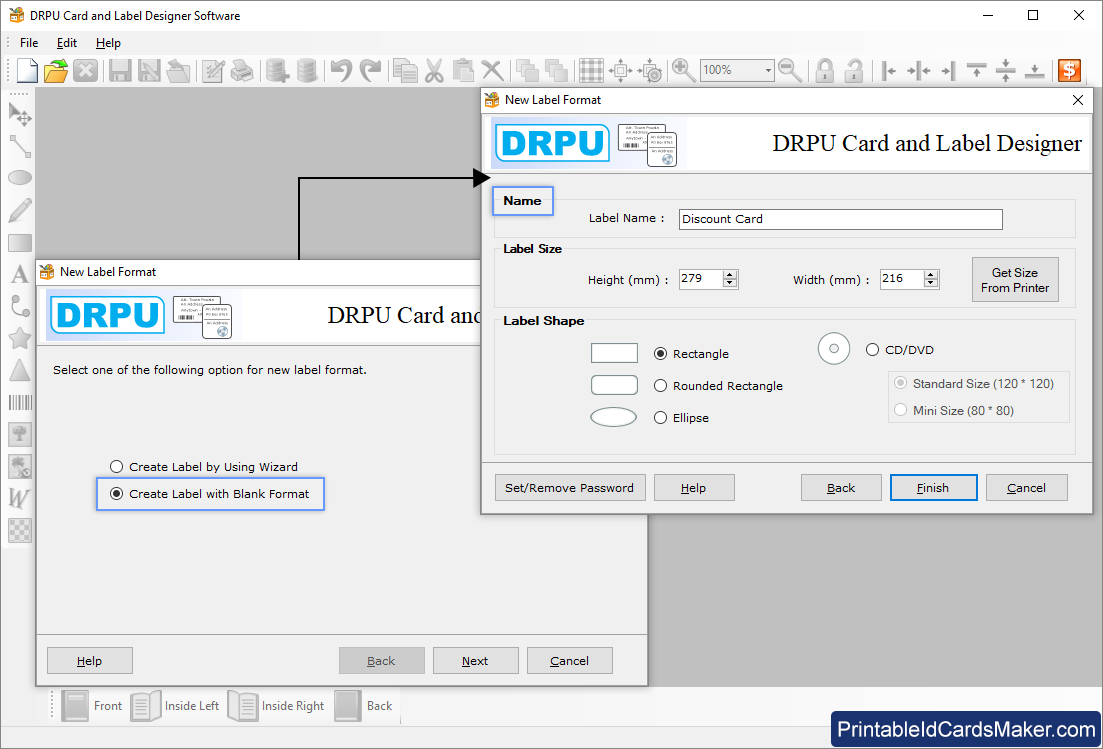Screen dimensions: 1103x749
Task: Click the Delete X icon next to Paste
Action: pyautogui.click(x=492, y=70)
